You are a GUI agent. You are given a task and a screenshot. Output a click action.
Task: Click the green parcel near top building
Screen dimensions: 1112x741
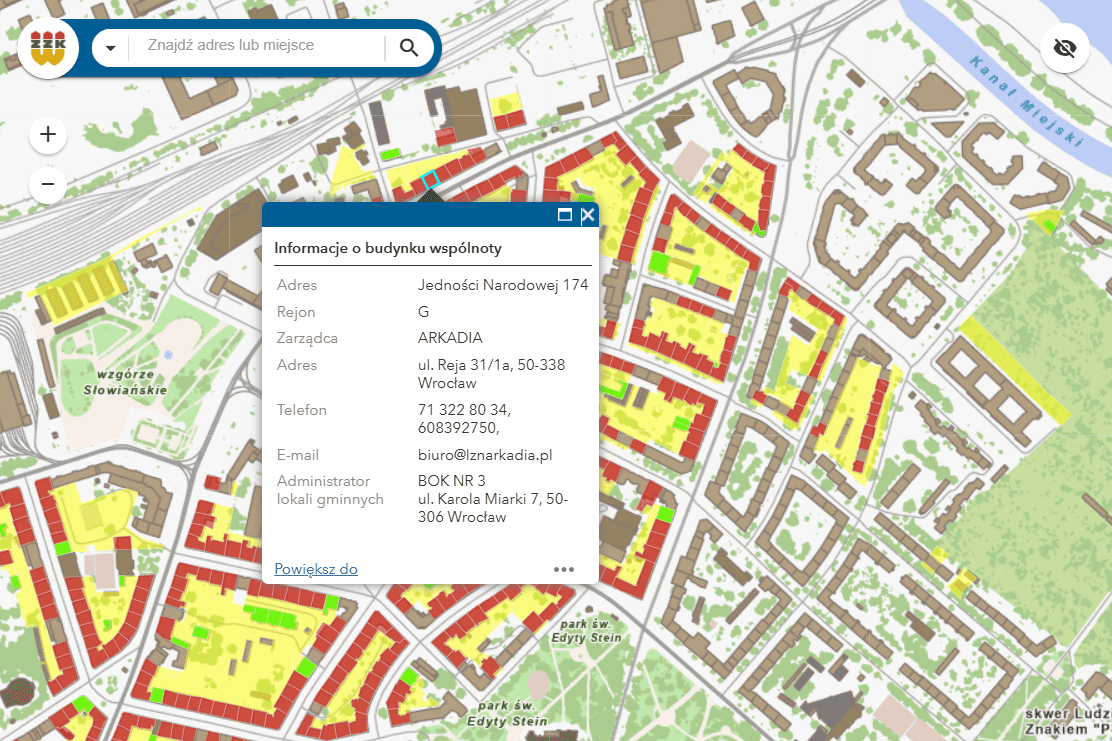point(390,153)
